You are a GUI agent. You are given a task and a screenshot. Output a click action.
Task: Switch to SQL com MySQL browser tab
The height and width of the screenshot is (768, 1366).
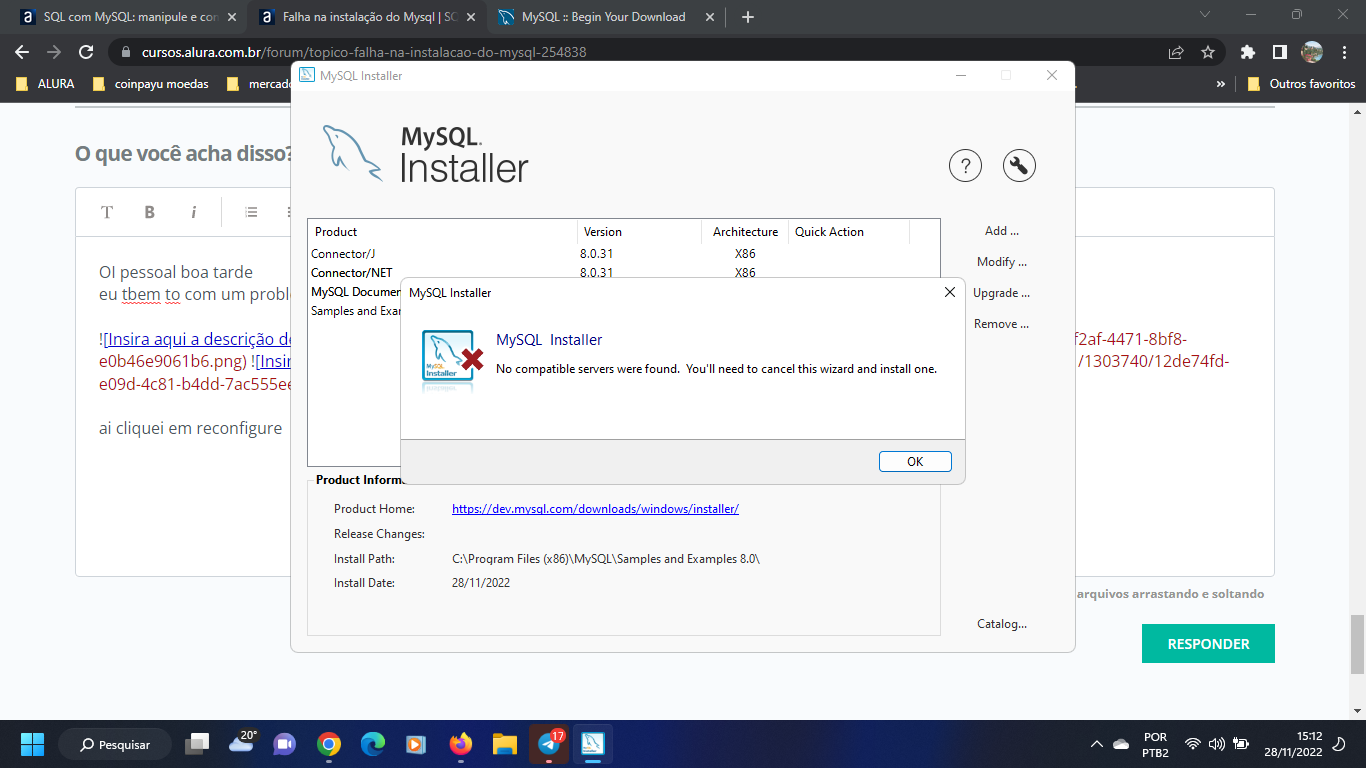[x=127, y=17]
